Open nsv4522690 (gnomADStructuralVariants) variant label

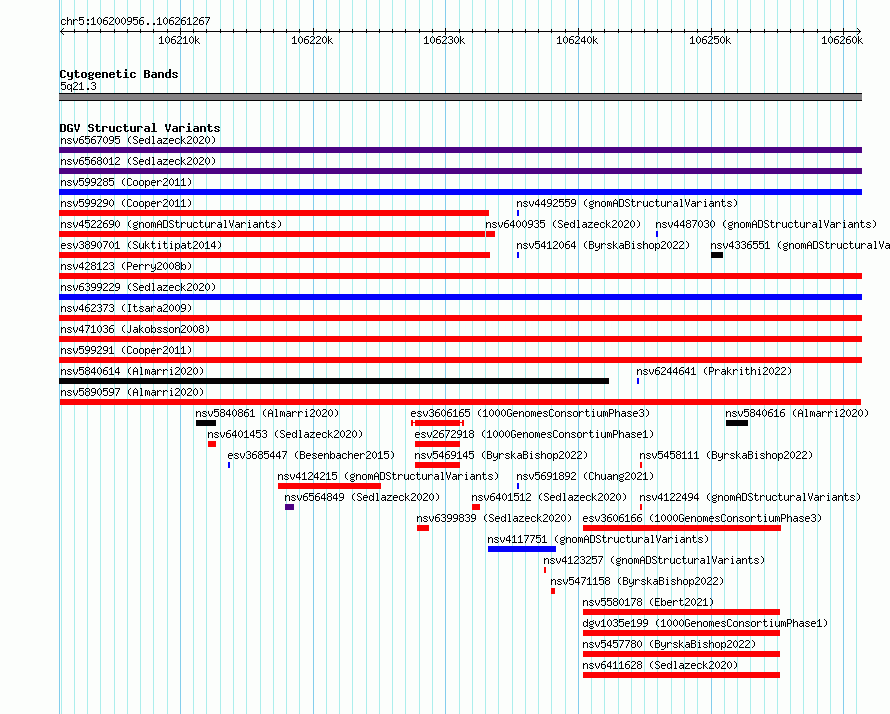coord(171,224)
